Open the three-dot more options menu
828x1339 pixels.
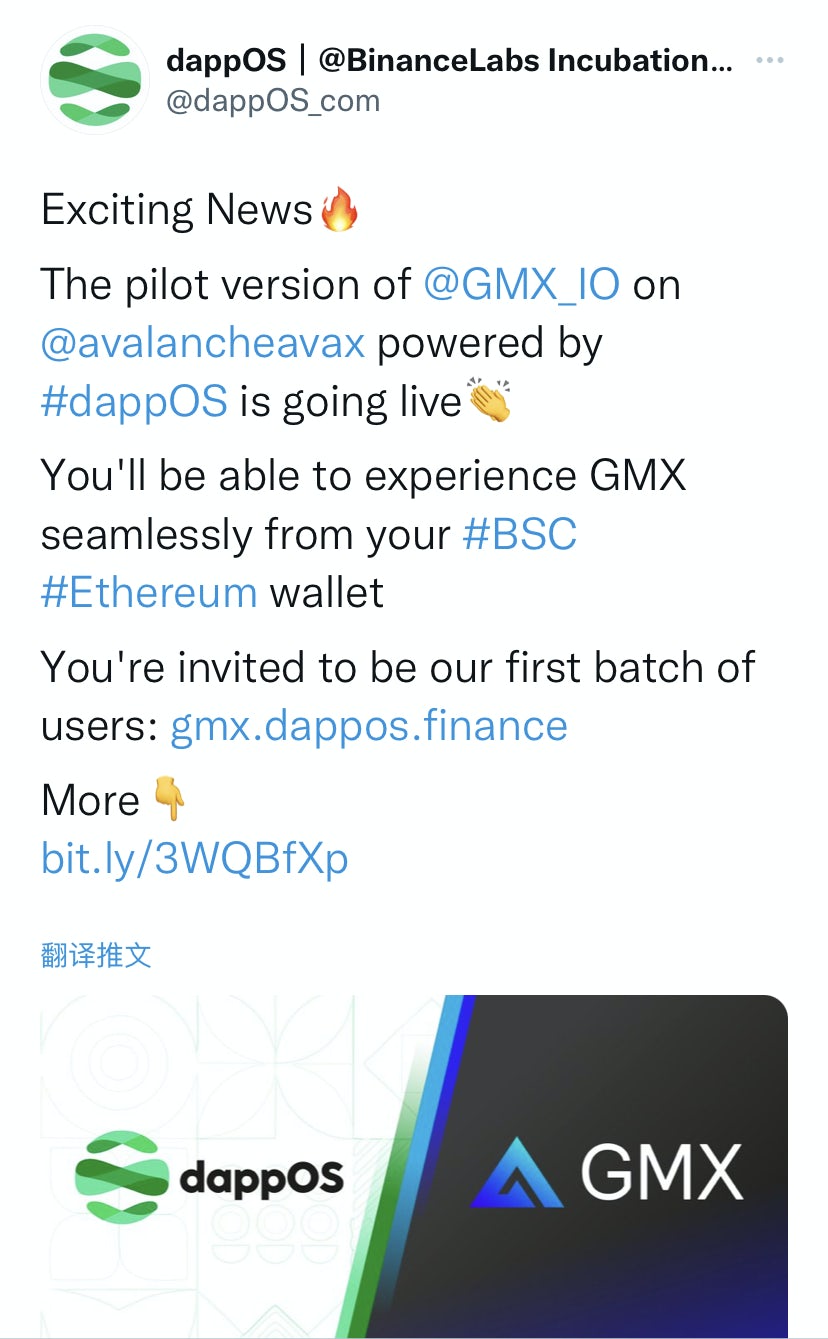pos(769,62)
